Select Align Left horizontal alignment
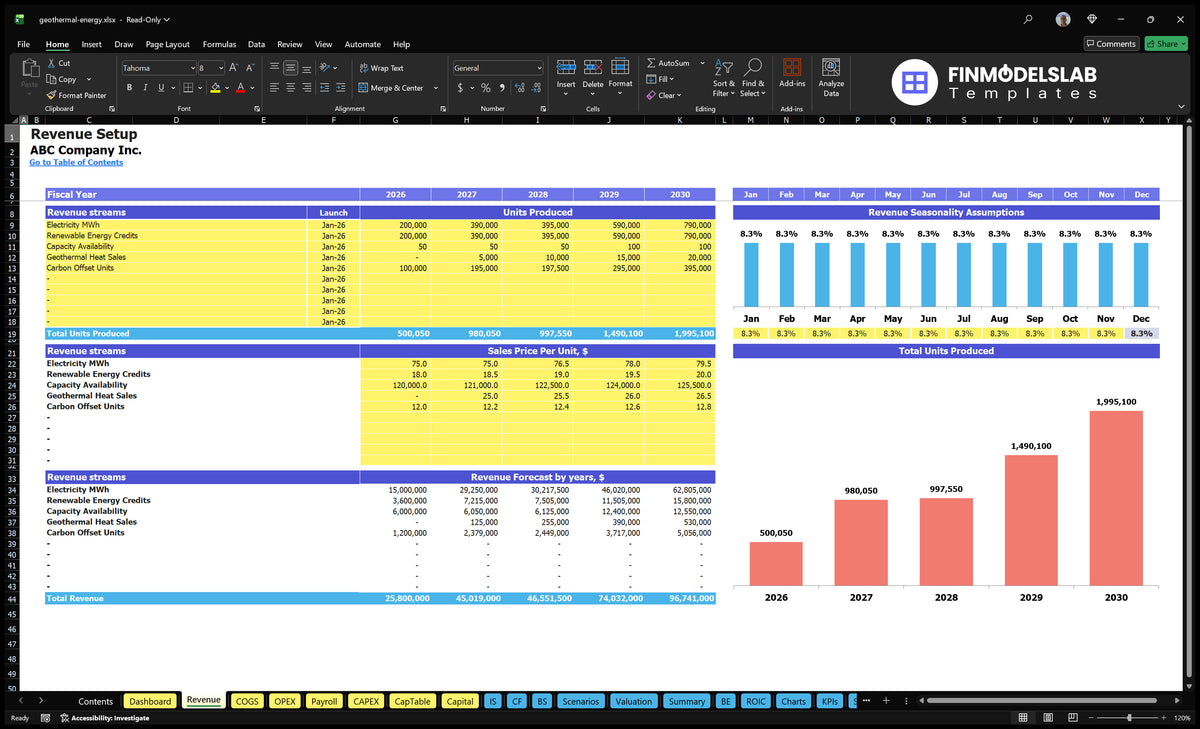The width and height of the screenshot is (1200, 729). [x=274, y=88]
